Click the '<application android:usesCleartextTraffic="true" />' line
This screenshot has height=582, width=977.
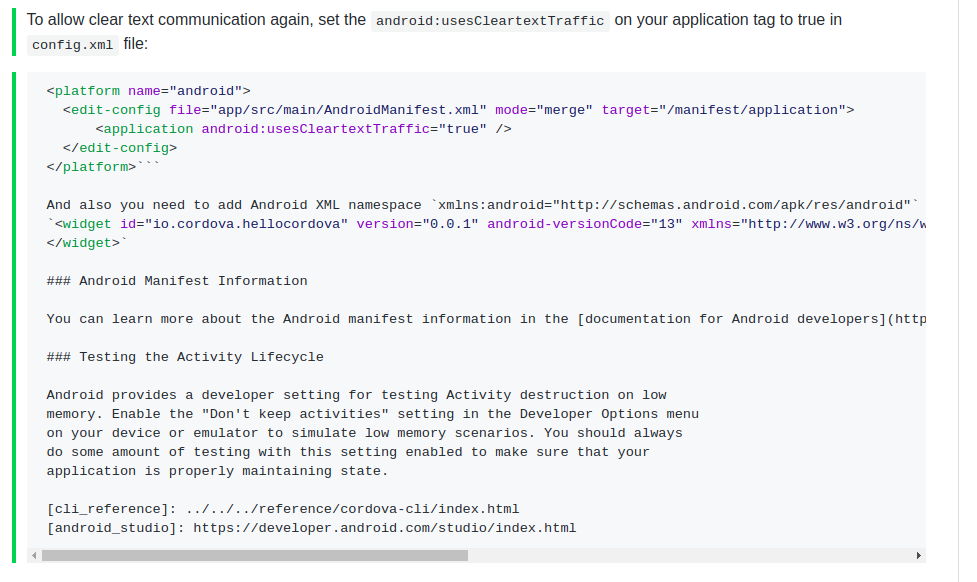point(303,129)
